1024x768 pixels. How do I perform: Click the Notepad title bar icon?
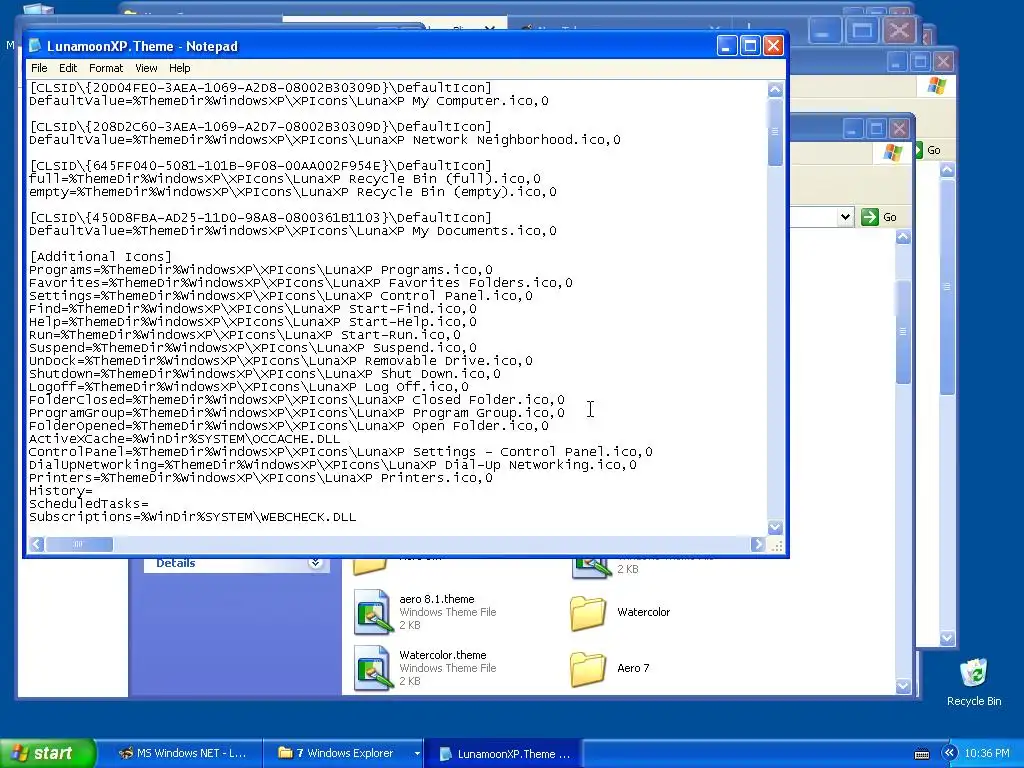(35, 46)
